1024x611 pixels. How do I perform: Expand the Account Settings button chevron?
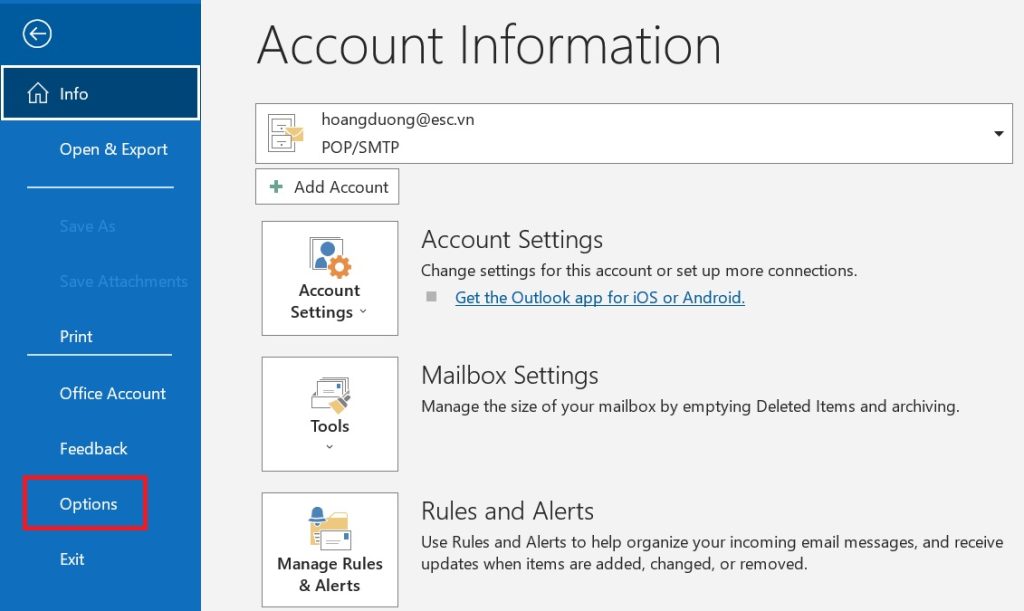point(363,312)
